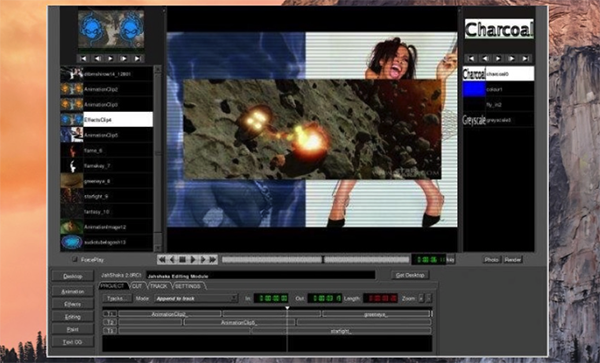Select AnimationImage12 in the clip list
The image size is (600, 363).
tap(107, 227)
